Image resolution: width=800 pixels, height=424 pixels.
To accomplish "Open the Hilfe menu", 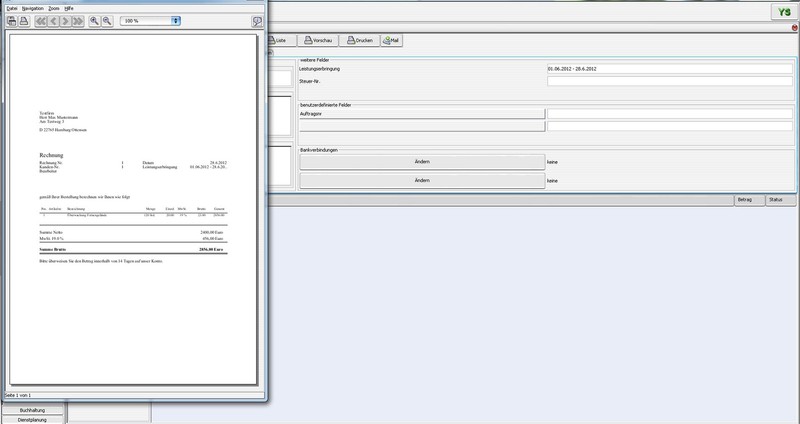I will (x=69, y=9).
